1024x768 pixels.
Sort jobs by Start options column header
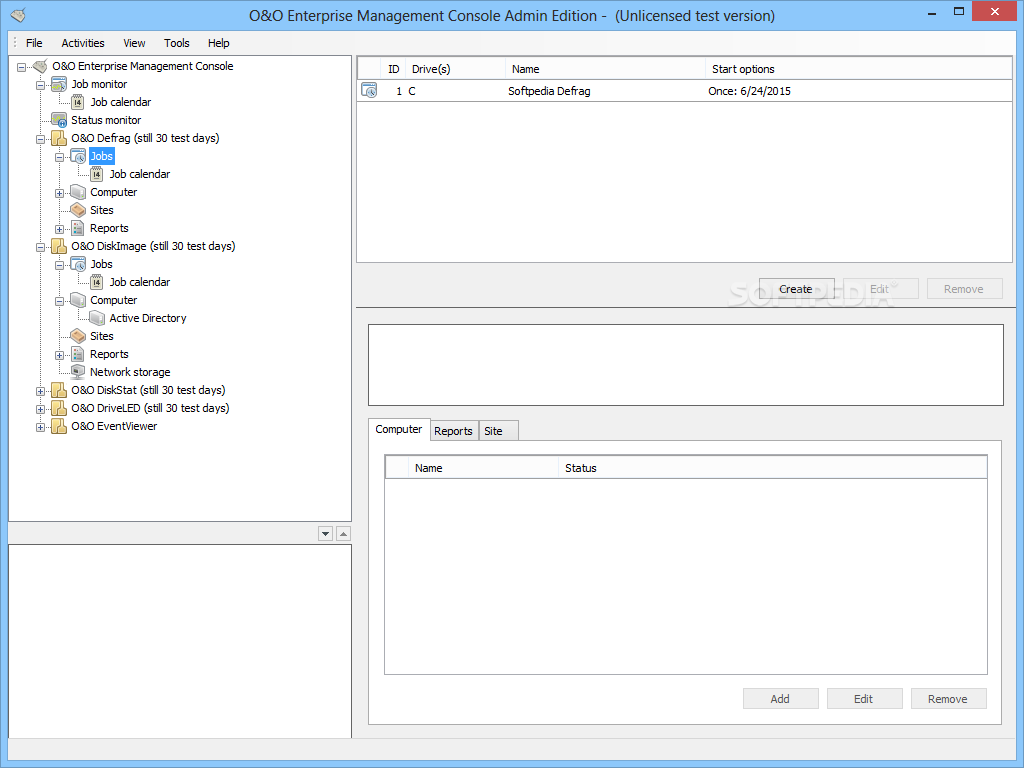coord(857,69)
